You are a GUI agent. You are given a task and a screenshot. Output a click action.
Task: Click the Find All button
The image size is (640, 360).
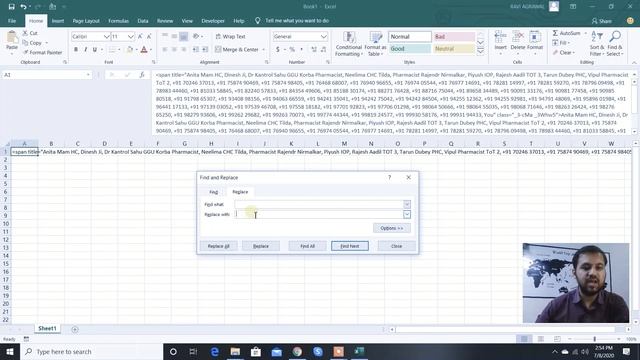[x=307, y=246]
